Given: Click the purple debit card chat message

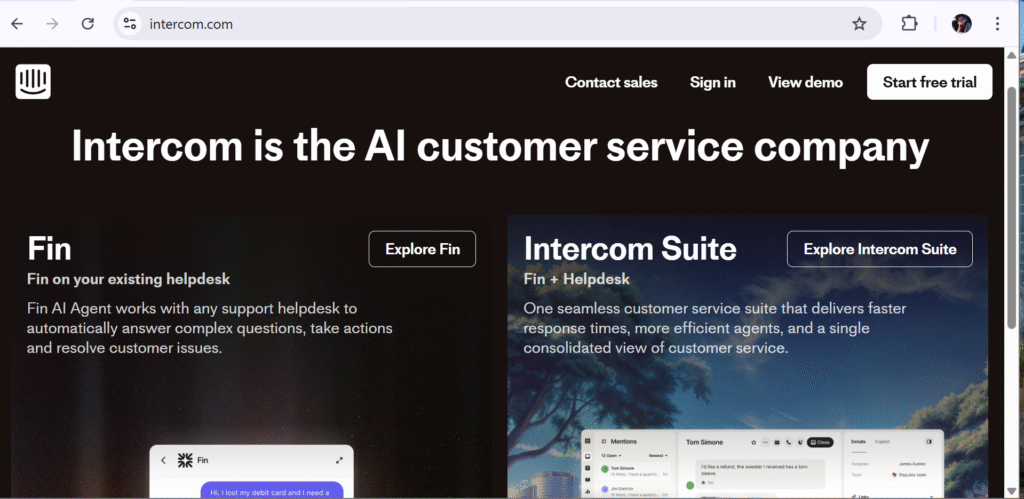Looking at the screenshot, I should [270, 490].
